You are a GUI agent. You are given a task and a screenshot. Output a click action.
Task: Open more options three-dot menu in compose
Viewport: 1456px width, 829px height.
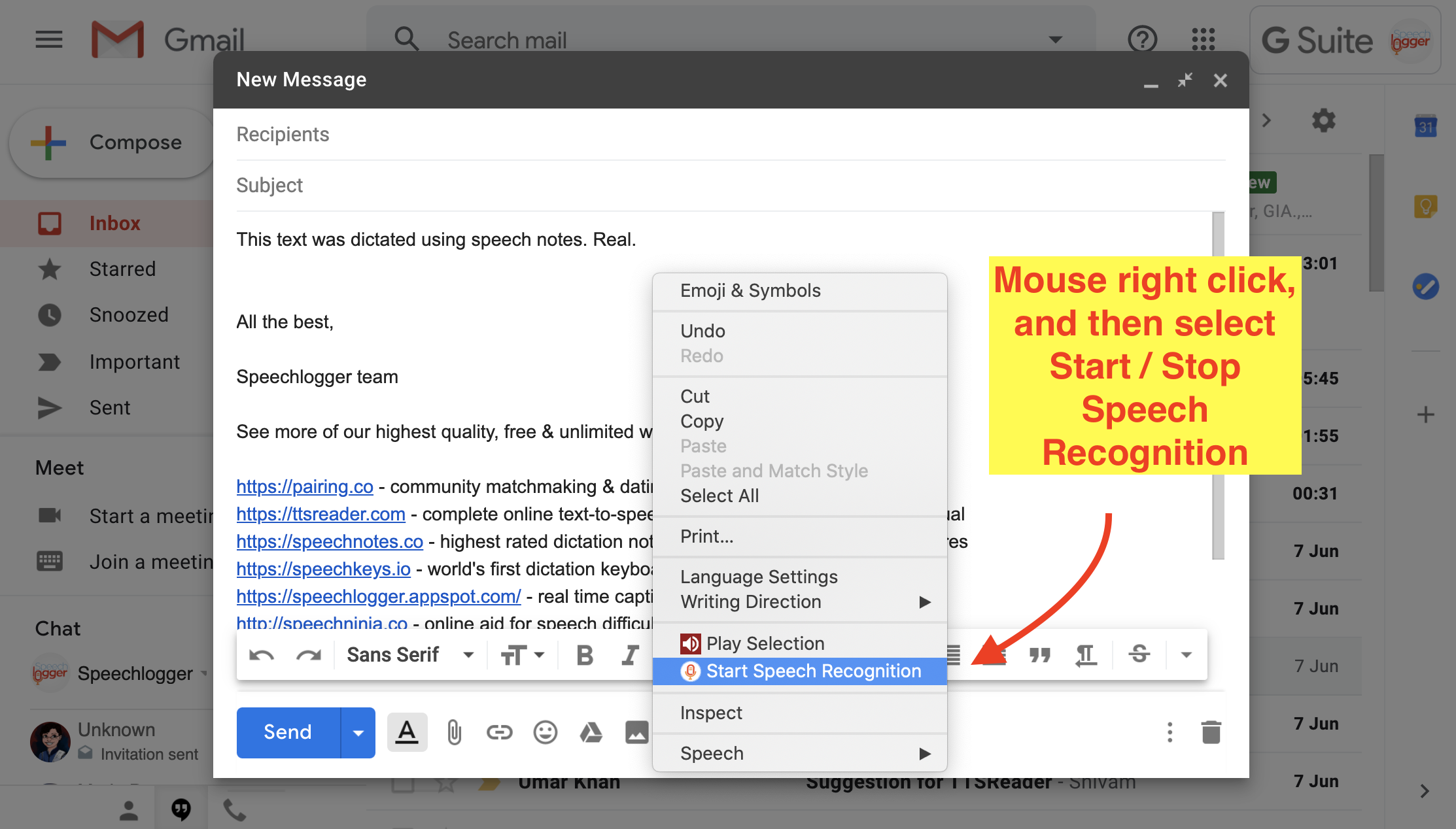click(x=1170, y=732)
